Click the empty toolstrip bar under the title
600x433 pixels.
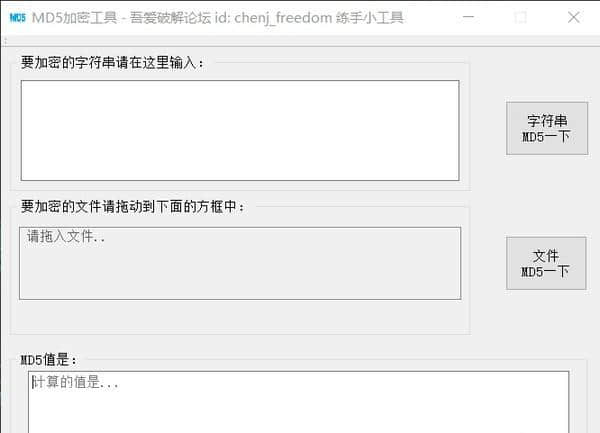[302, 41]
